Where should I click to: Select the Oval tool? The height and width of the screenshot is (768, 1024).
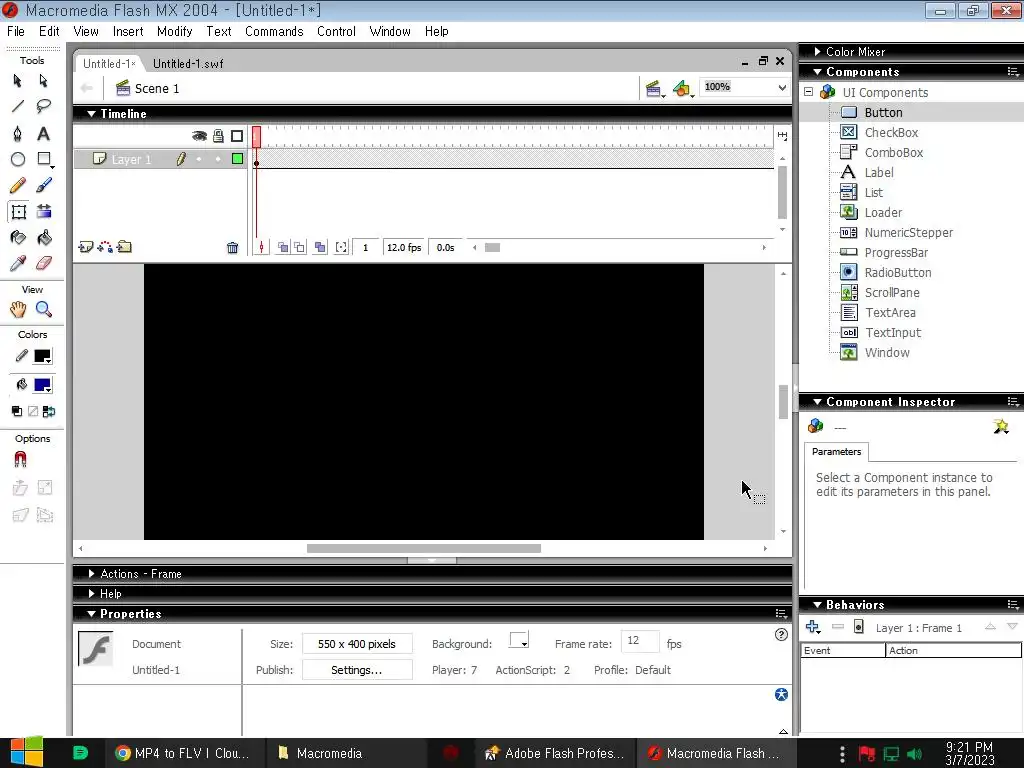(18, 159)
